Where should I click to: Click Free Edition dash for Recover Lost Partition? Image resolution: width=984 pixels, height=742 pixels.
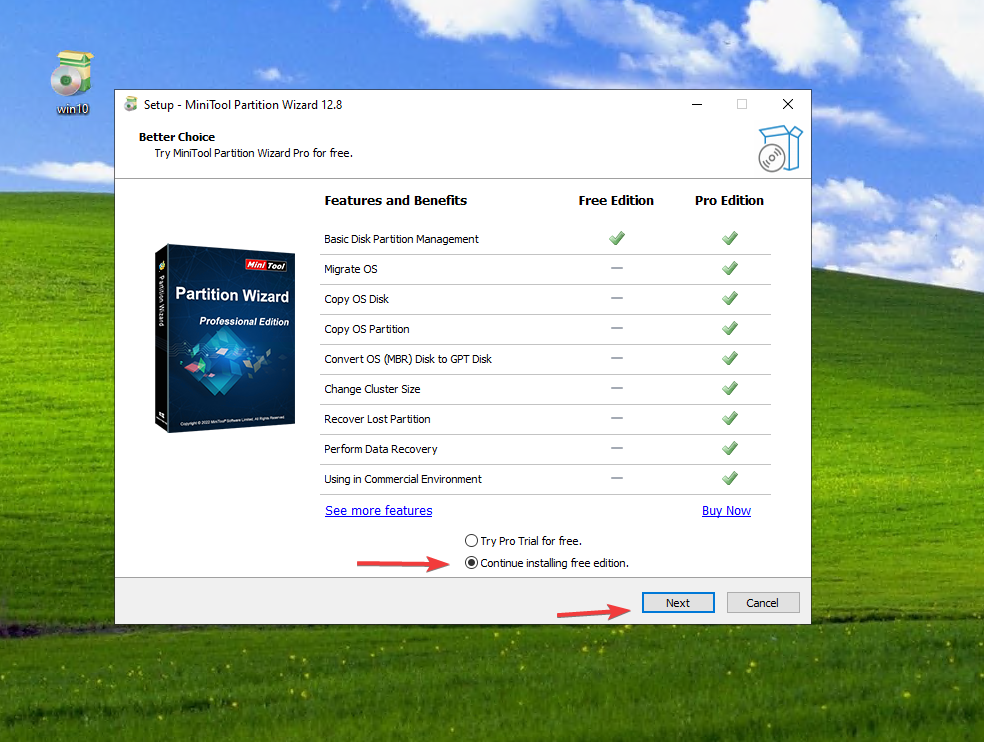click(617, 418)
